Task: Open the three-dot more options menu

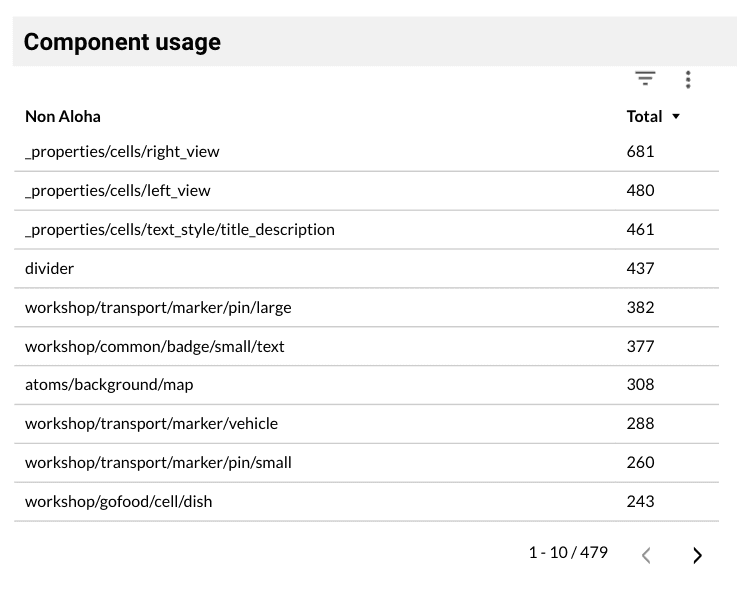Action: coord(688,80)
